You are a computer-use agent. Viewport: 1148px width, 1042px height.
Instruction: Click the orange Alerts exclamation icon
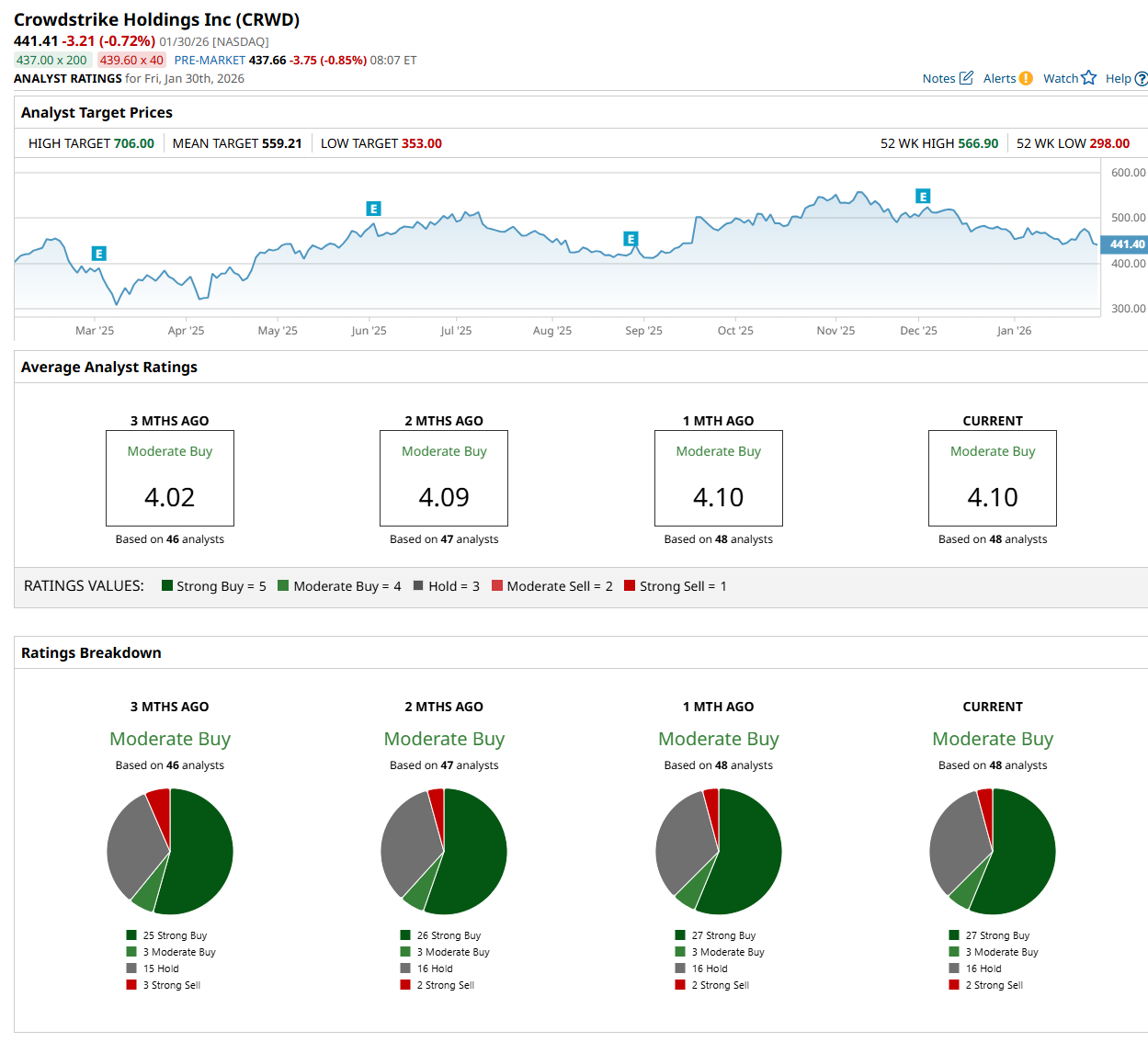(x=1026, y=78)
